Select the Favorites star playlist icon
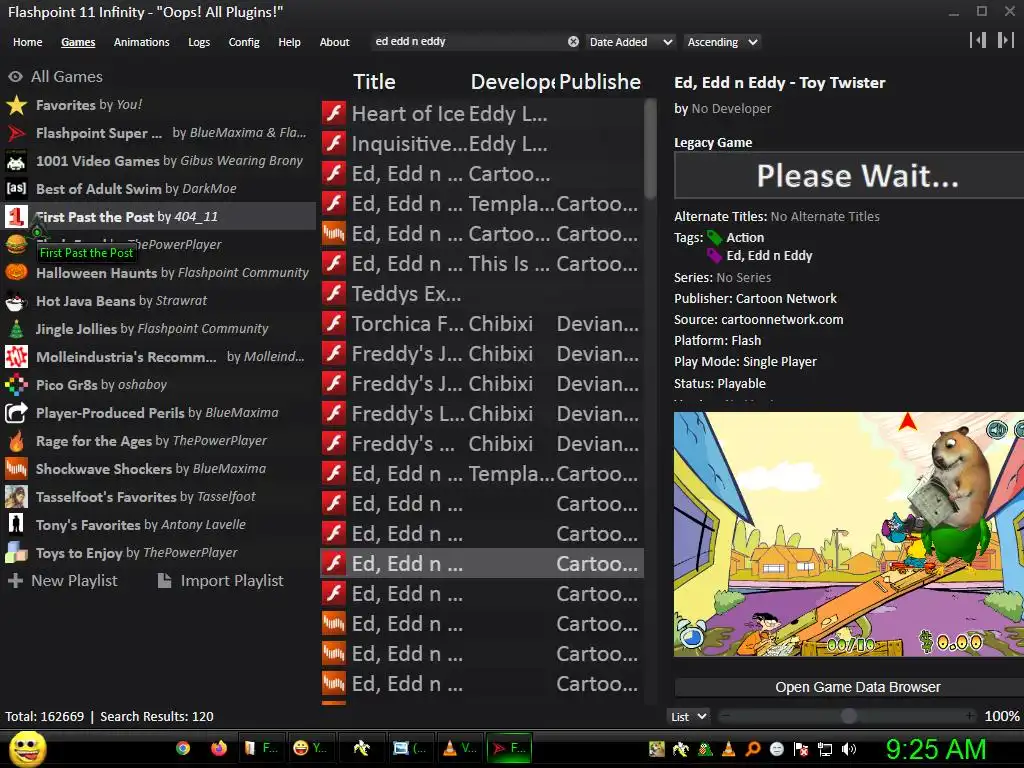The height and width of the screenshot is (768, 1024). pyautogui.click(x=16, y=105)
